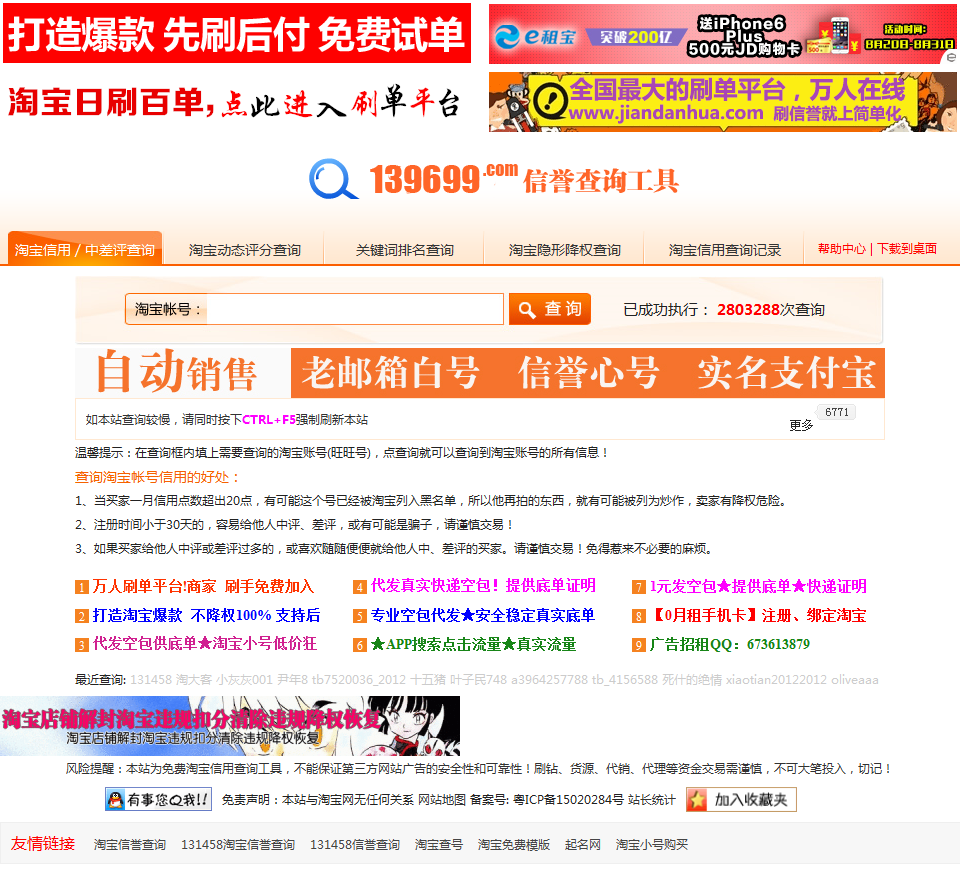This screenshot has height=873, width=960.
Task: Click the 更多 link
Action: click(801, 425)
